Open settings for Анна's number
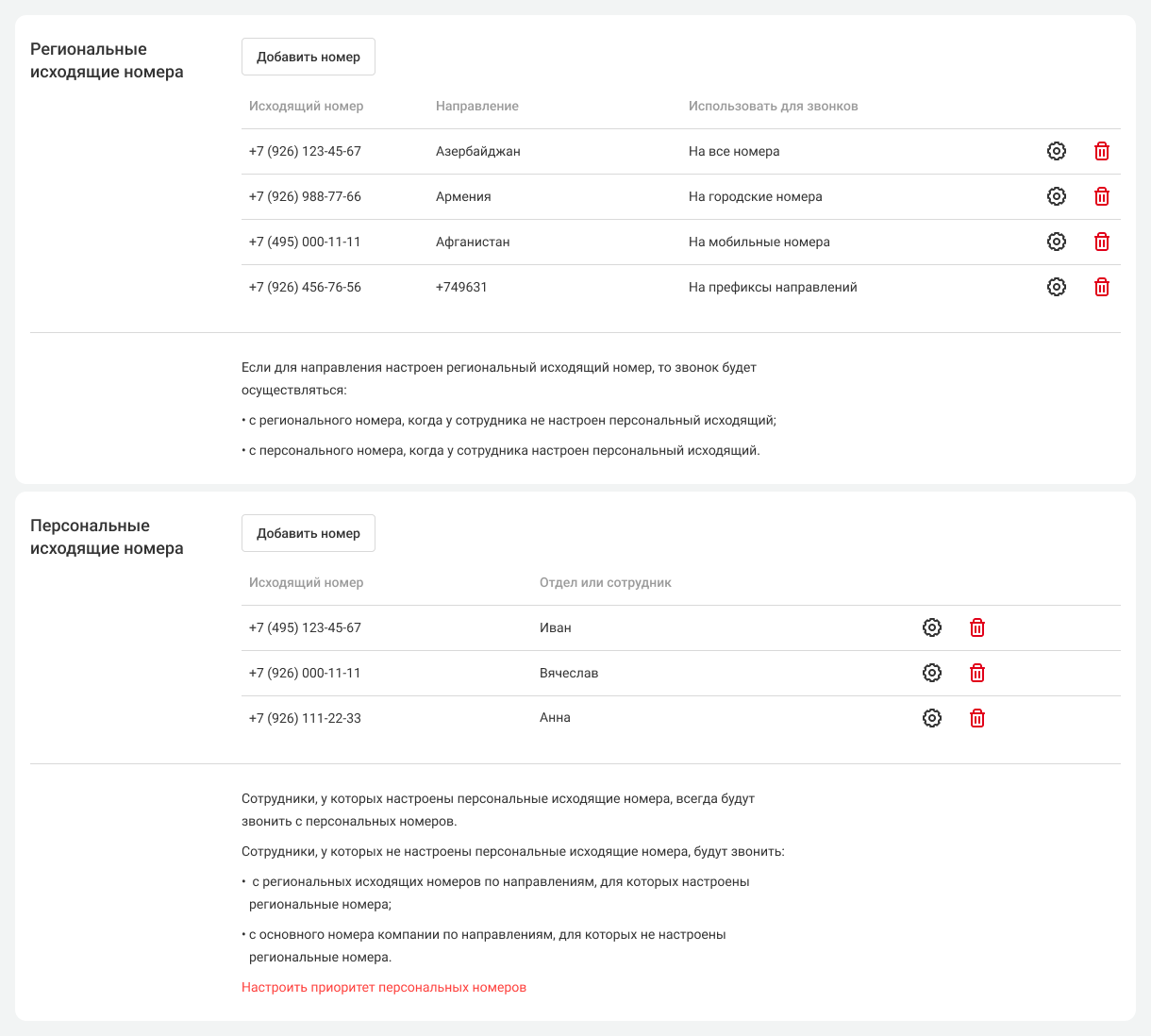Viewport: 1151px width, 1036px height. point(932,718)
